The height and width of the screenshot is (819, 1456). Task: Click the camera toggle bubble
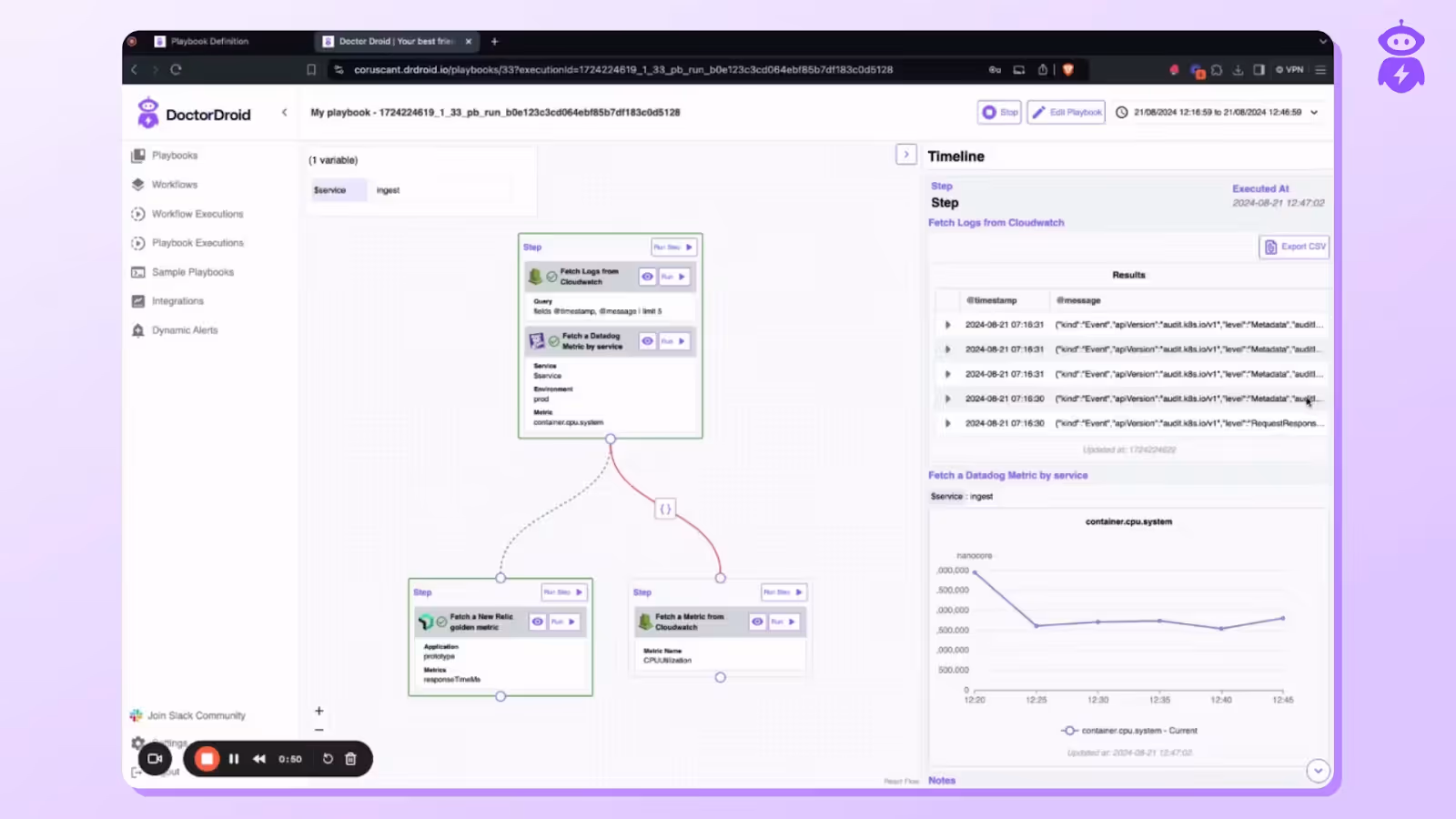click(155, 759)
